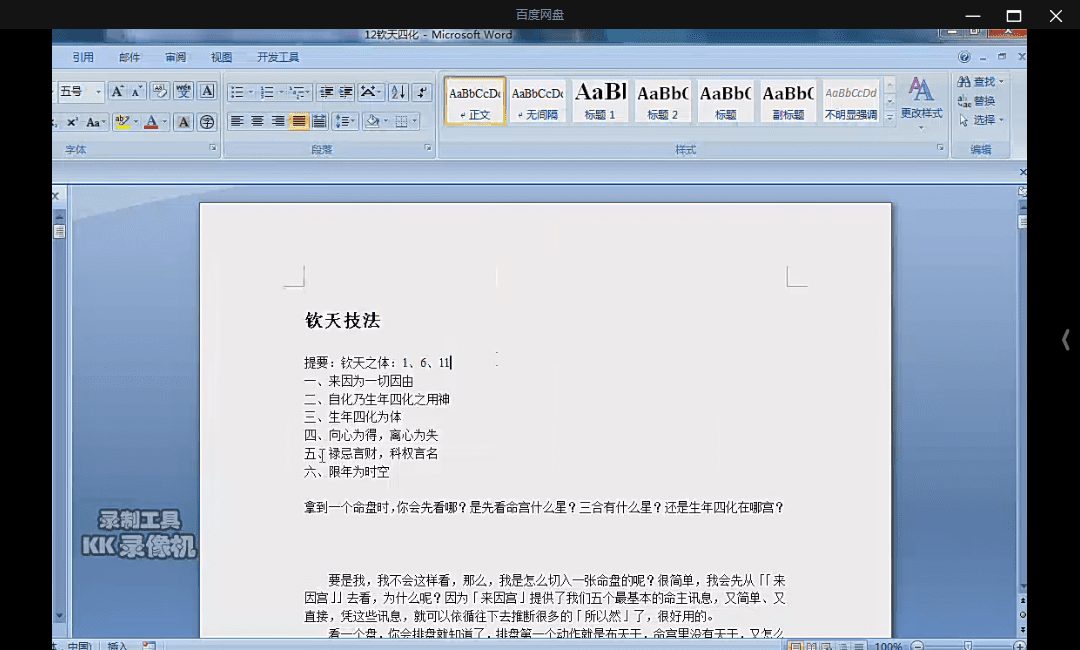1080x650 pixels.
Task: Click the phonetic guide (wén) icon
Action: pos(183,92)
